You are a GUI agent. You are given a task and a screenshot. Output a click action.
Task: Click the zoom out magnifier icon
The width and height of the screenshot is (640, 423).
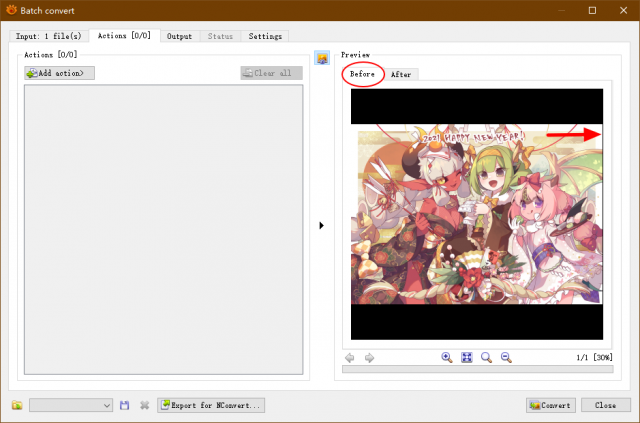tap(506, 358)
